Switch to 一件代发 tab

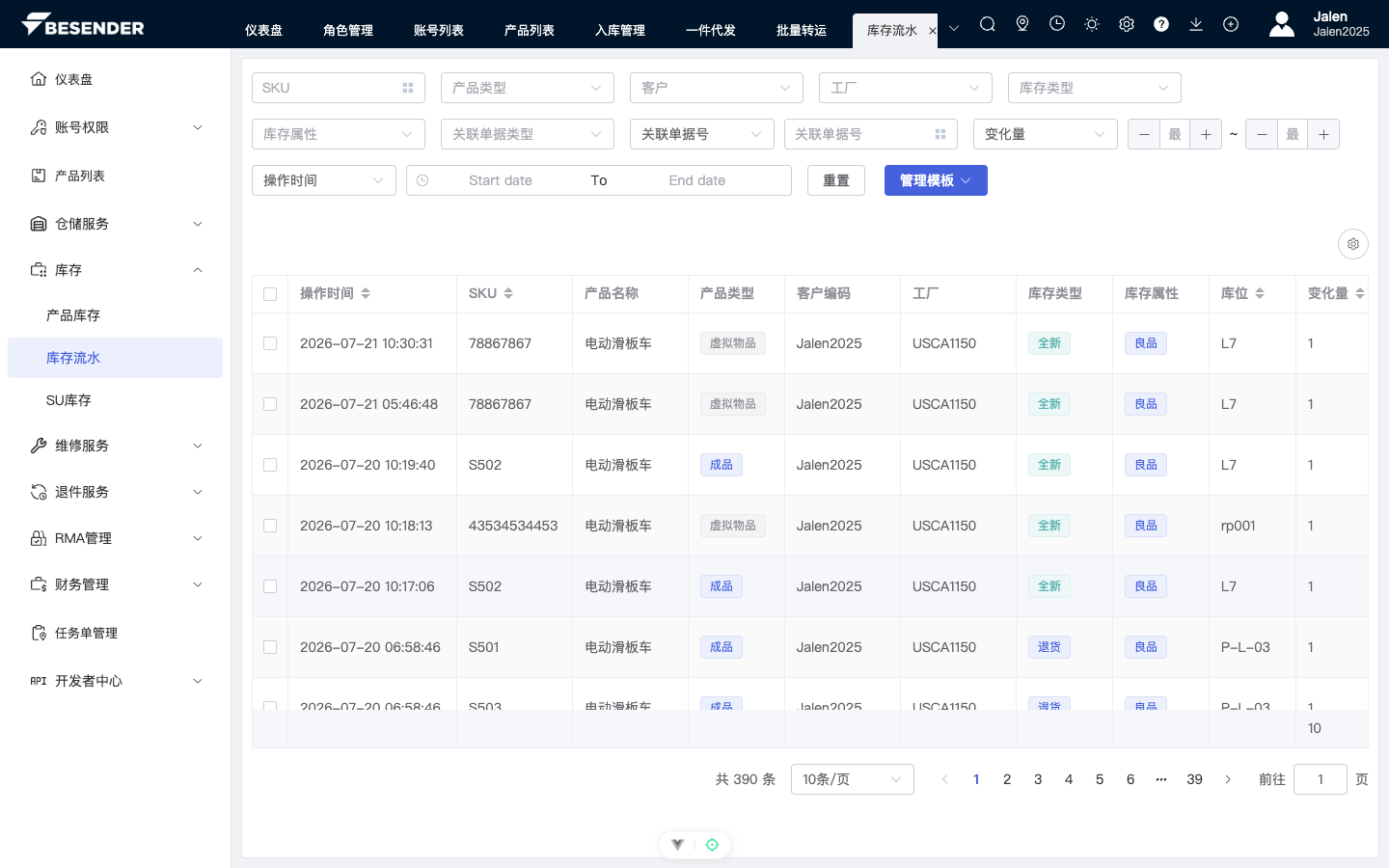pyautogui.click(x=711, y=31)
